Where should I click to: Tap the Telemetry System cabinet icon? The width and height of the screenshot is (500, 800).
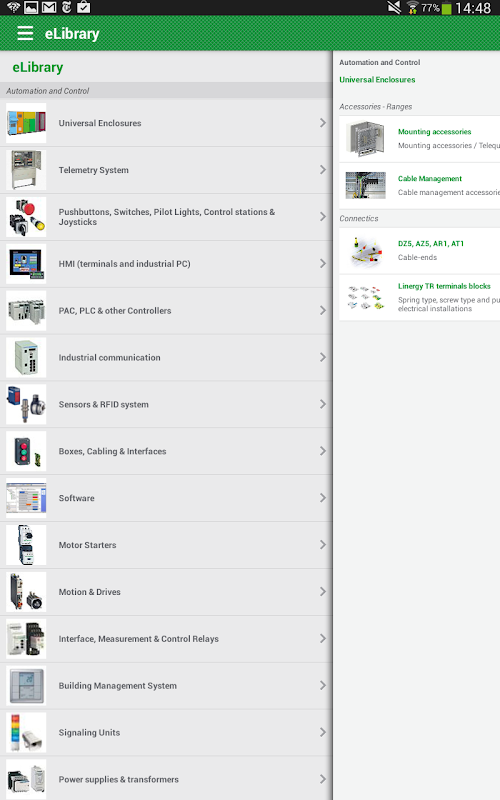26,170
